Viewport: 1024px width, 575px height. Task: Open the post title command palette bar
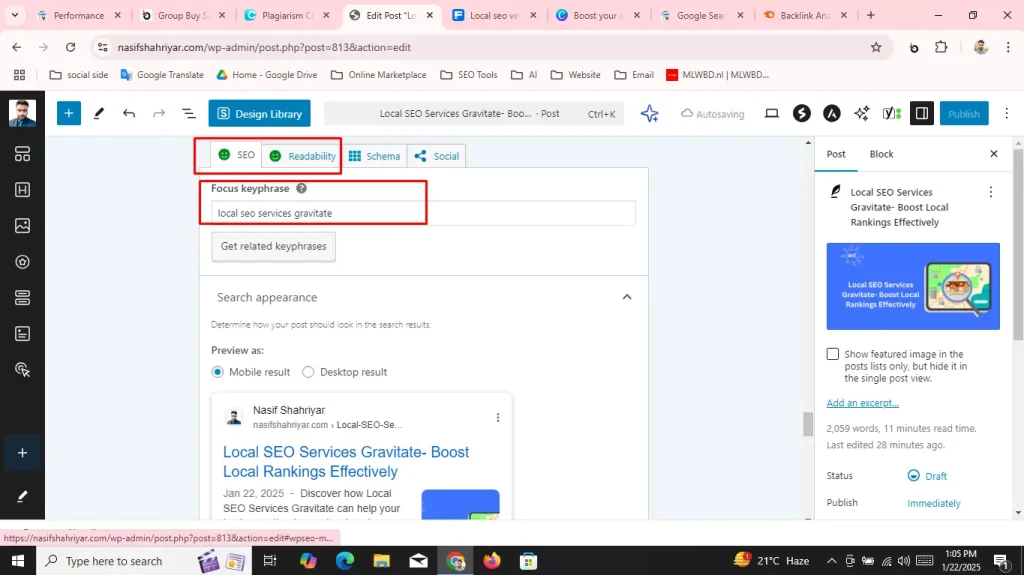473,114
